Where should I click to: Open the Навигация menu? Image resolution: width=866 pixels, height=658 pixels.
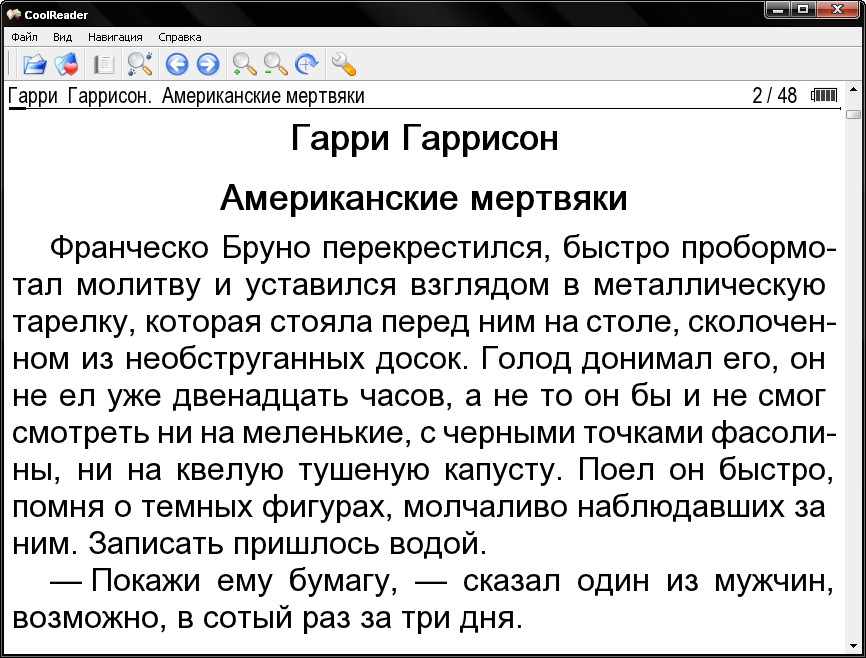click(115, 37)
